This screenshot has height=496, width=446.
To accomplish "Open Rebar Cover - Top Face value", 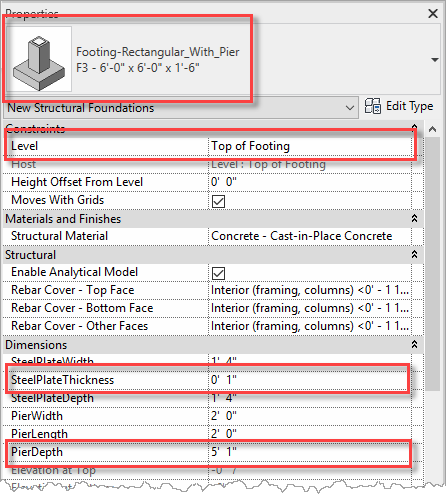I will [x=310, y=290].
